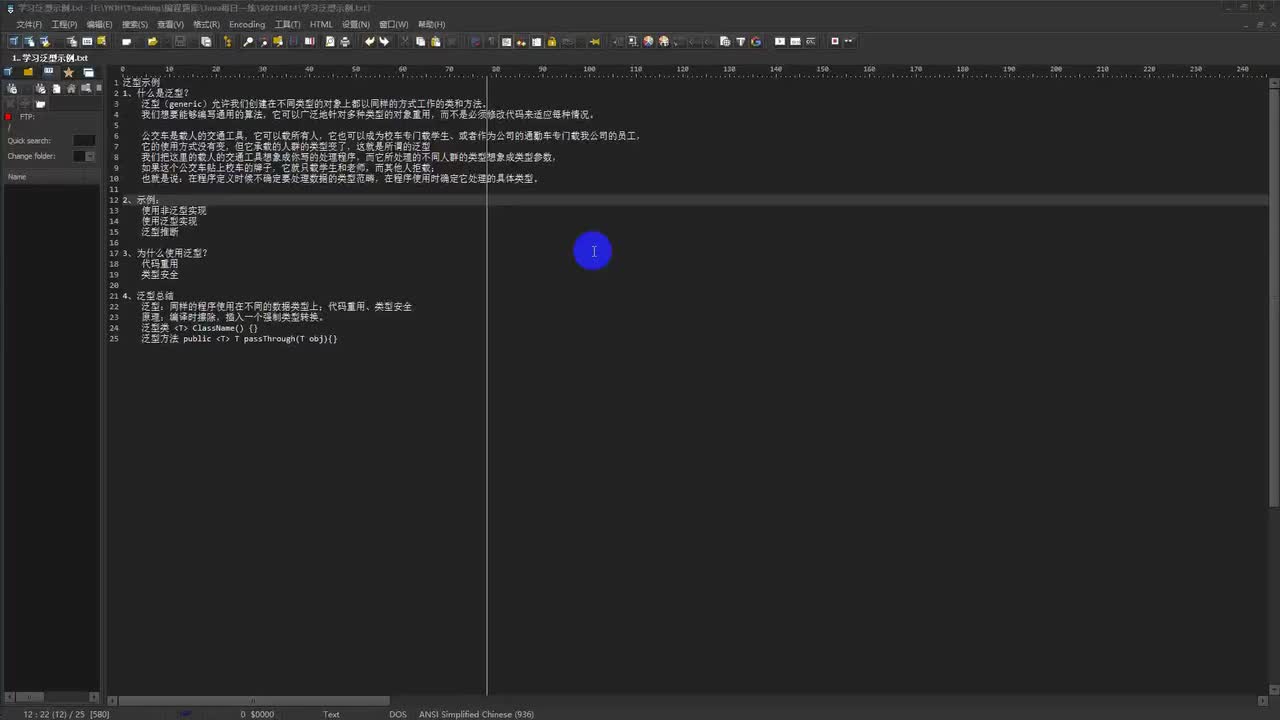Open the 帮助(H) menu

[x=432, y=24]
